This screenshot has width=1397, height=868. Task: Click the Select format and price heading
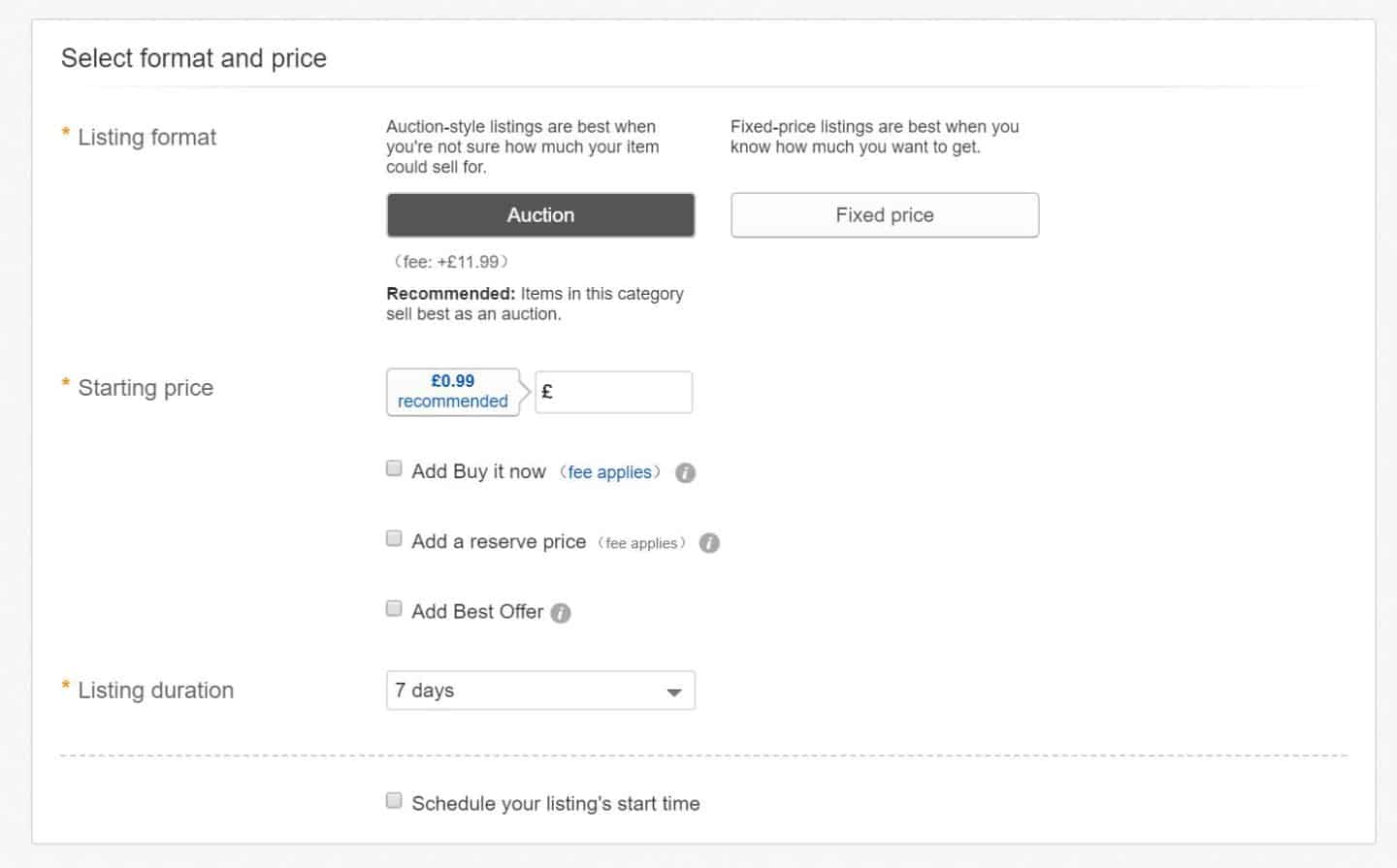pos(193,58)
